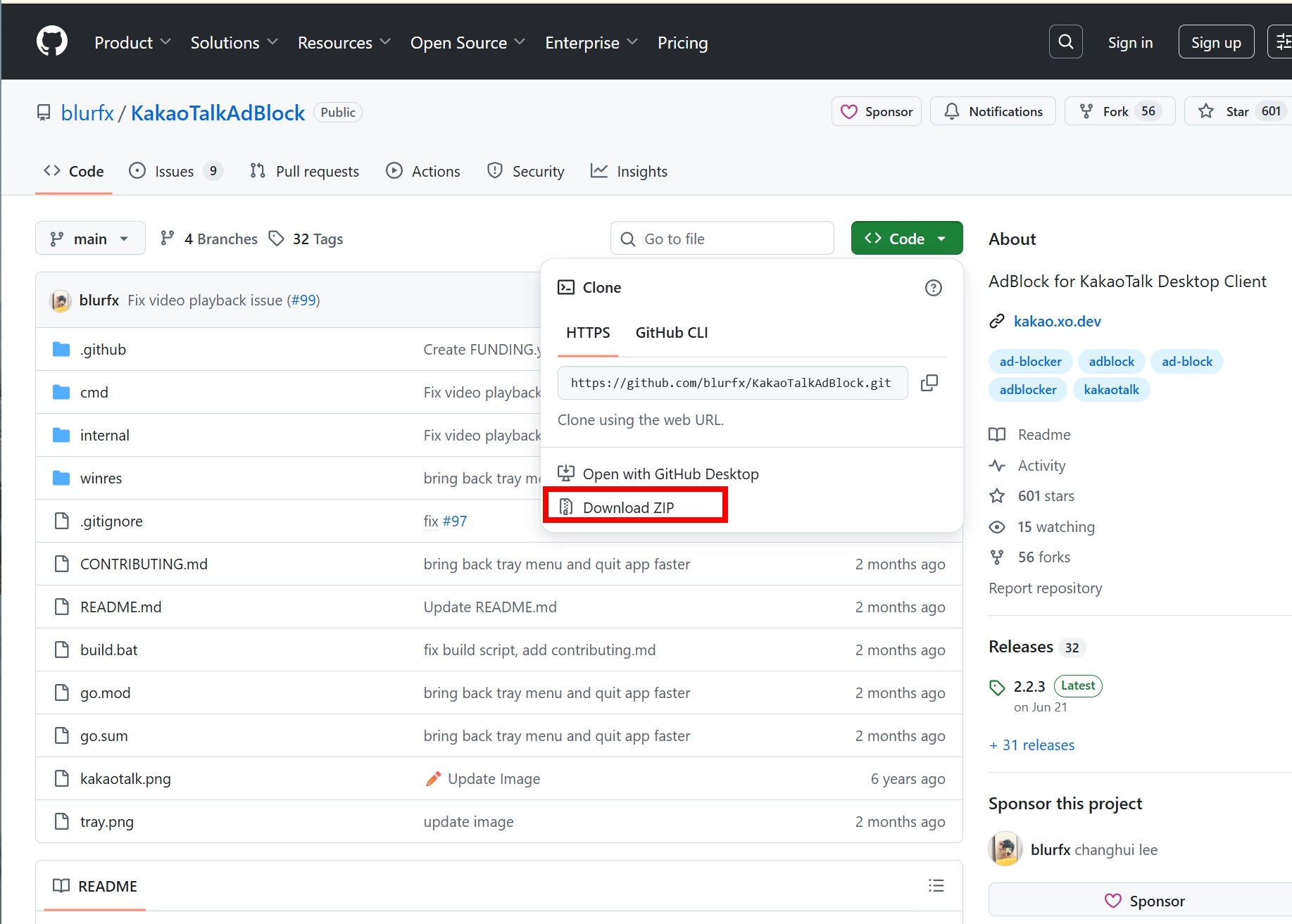Open CONTRIBUTING.md file
Image resolution: width=1292 pixels, height=924 pixels.
(144, 564)
